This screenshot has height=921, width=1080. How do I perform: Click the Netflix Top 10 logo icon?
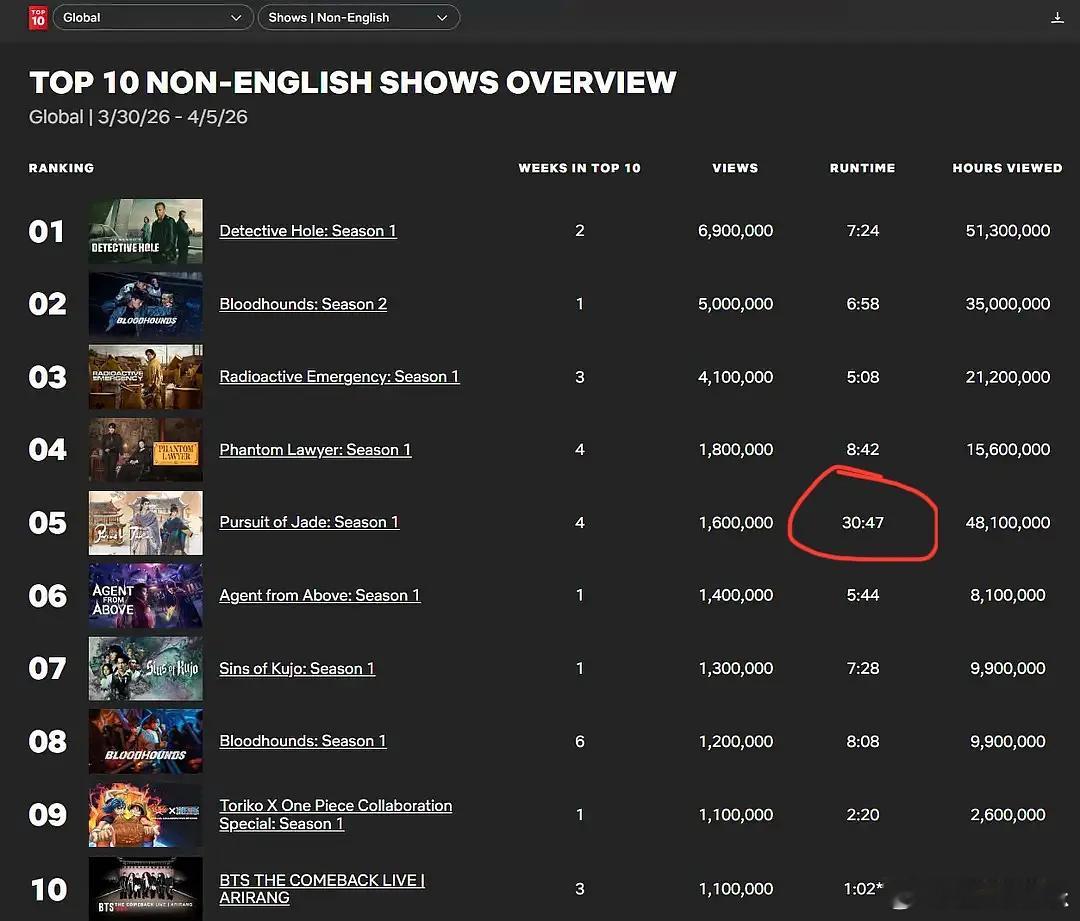[38, 17]
